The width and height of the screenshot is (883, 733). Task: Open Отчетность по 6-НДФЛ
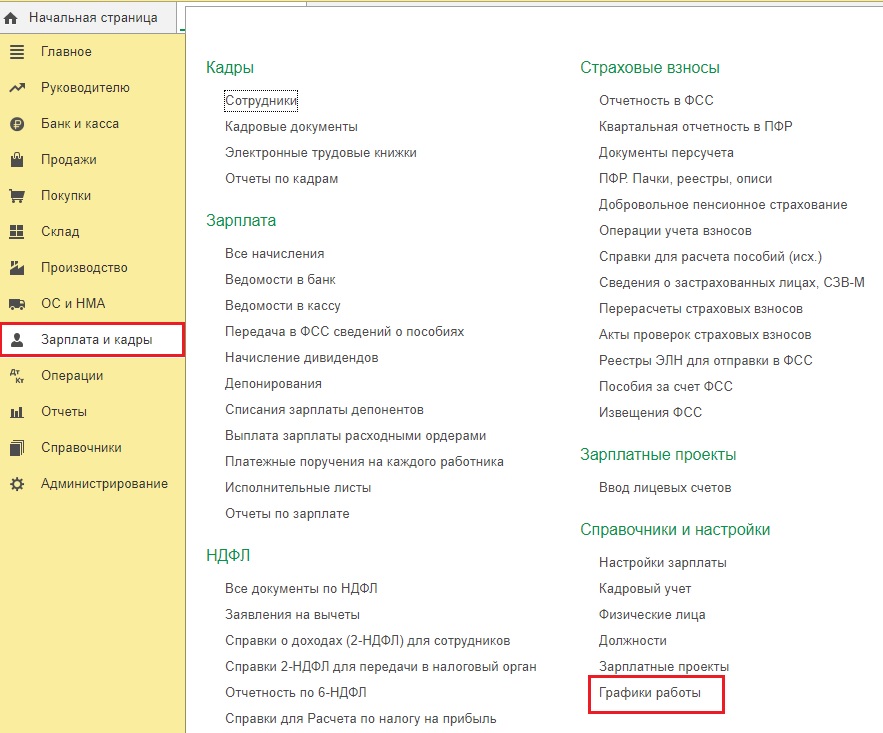(296, 692)
